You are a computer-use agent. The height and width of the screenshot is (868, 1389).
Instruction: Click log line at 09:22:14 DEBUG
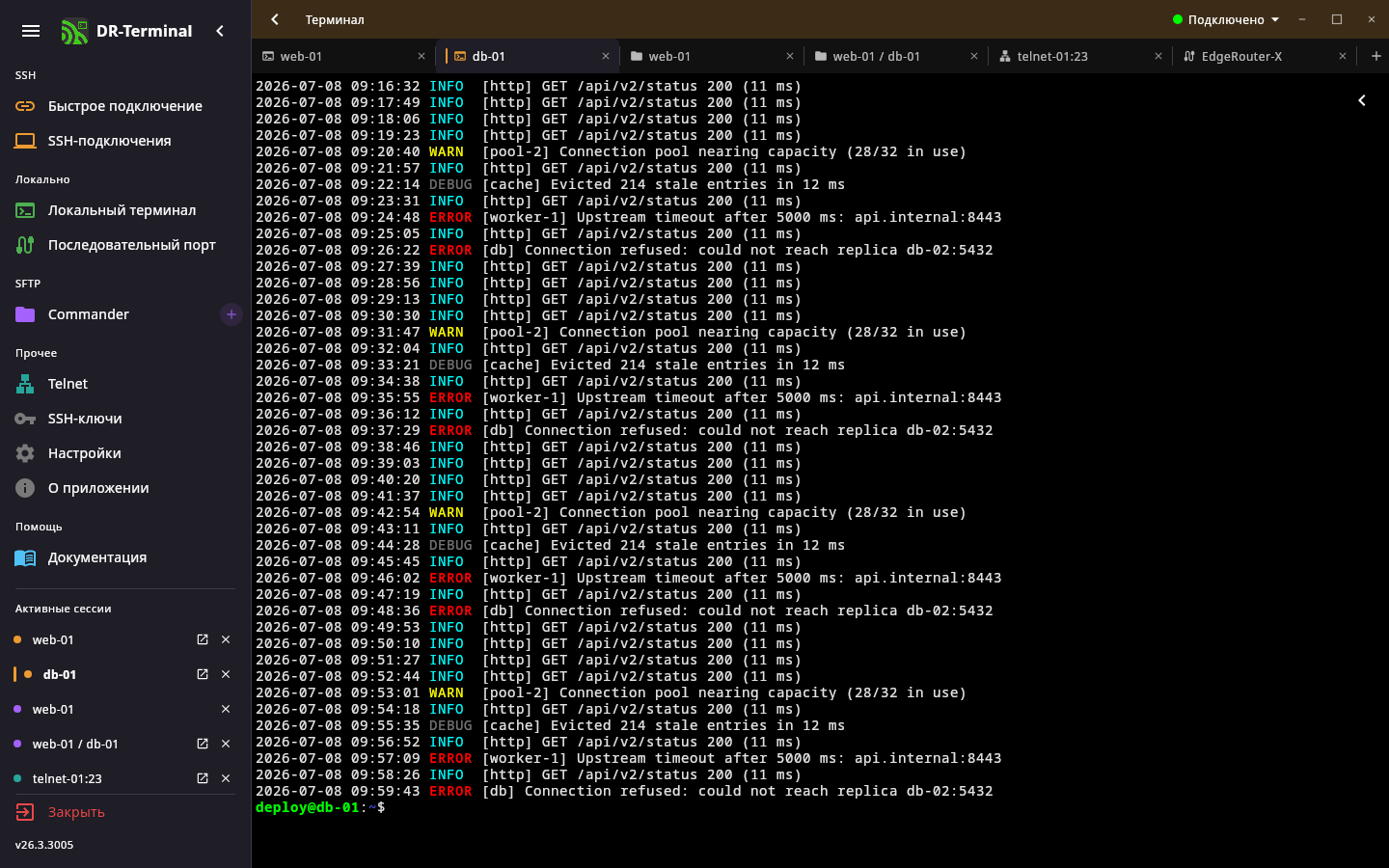(550, 184)
